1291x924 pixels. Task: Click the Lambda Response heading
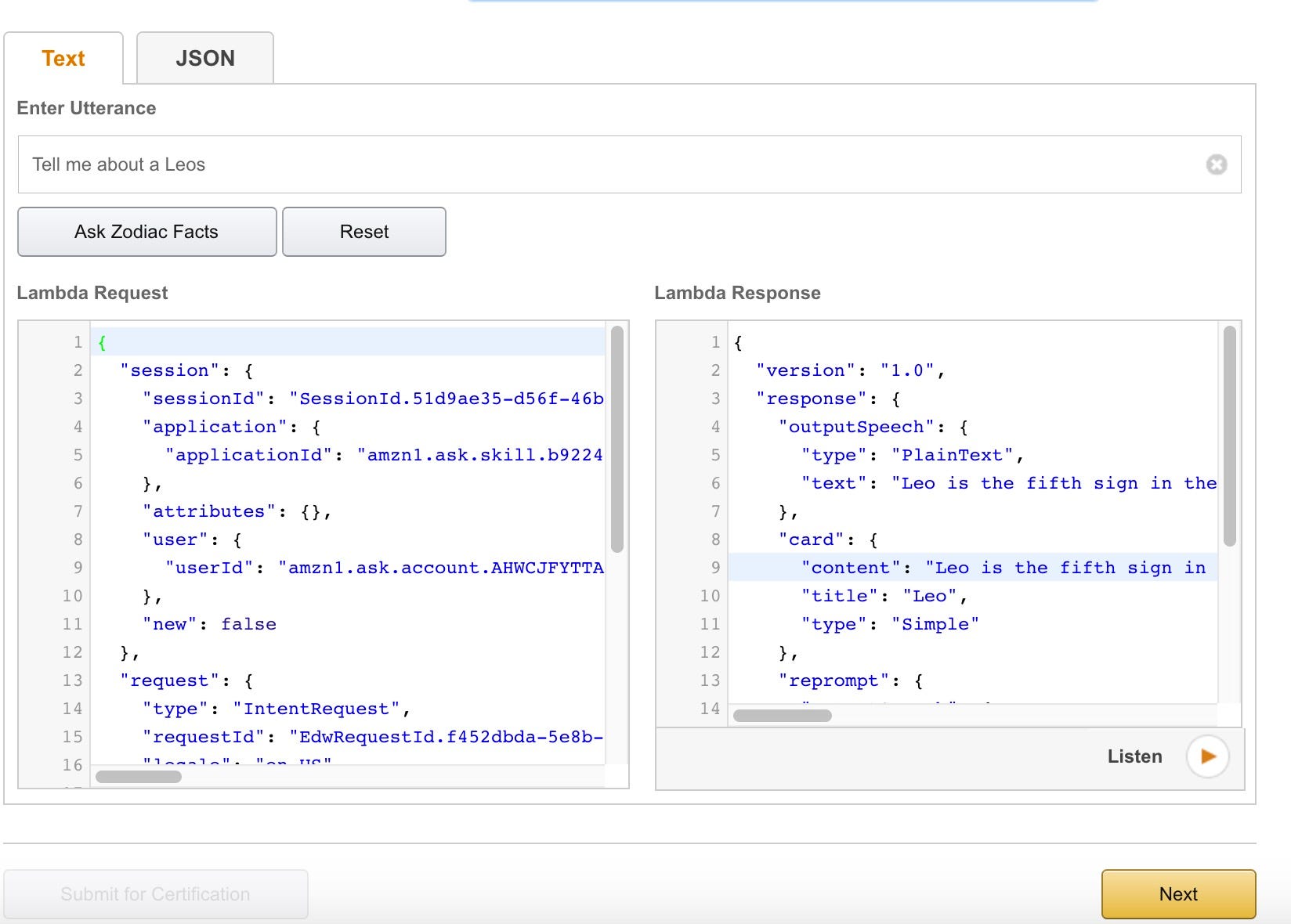coord(737,293)
